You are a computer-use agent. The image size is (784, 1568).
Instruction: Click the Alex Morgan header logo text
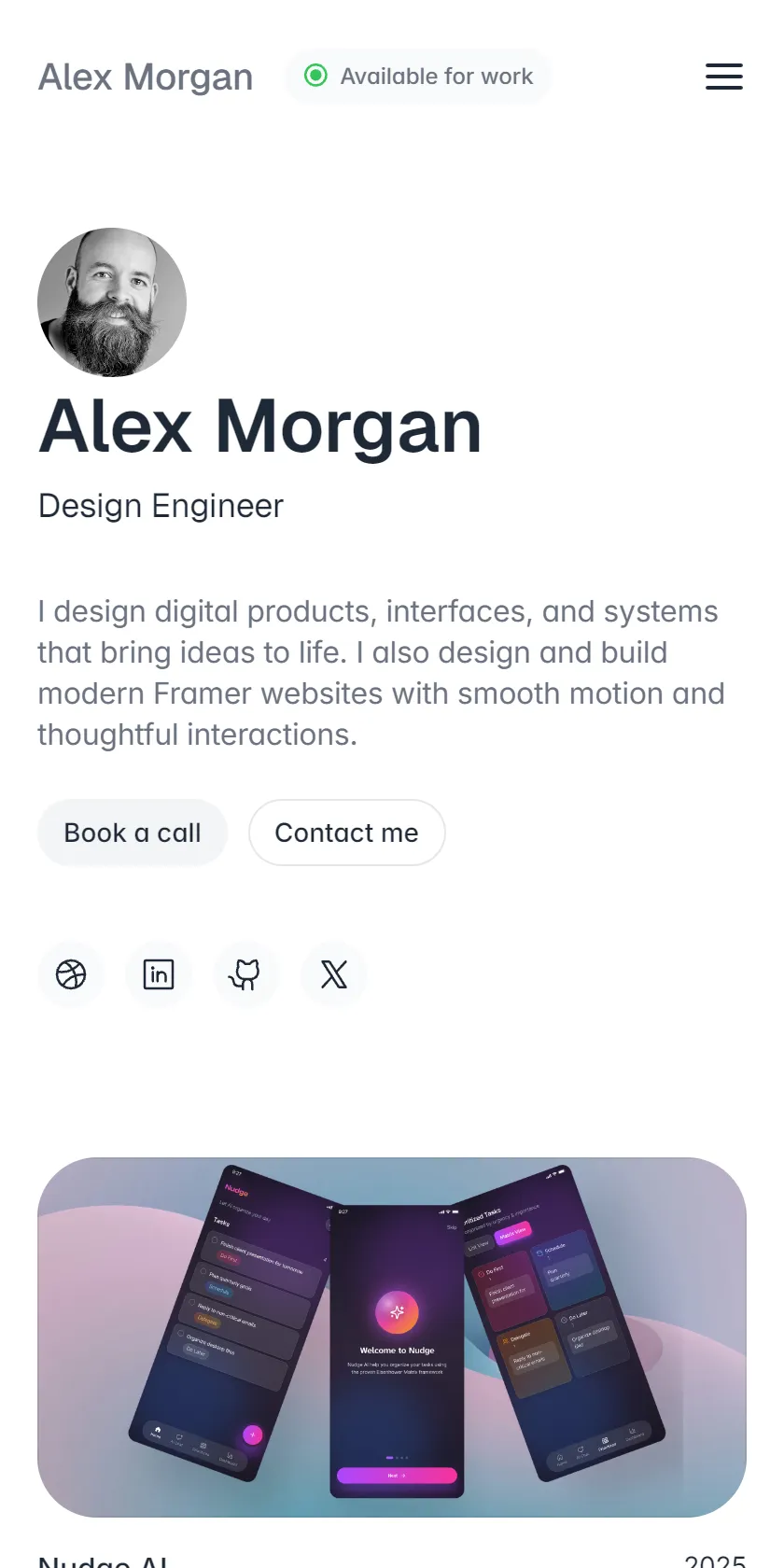coord(146,77)
